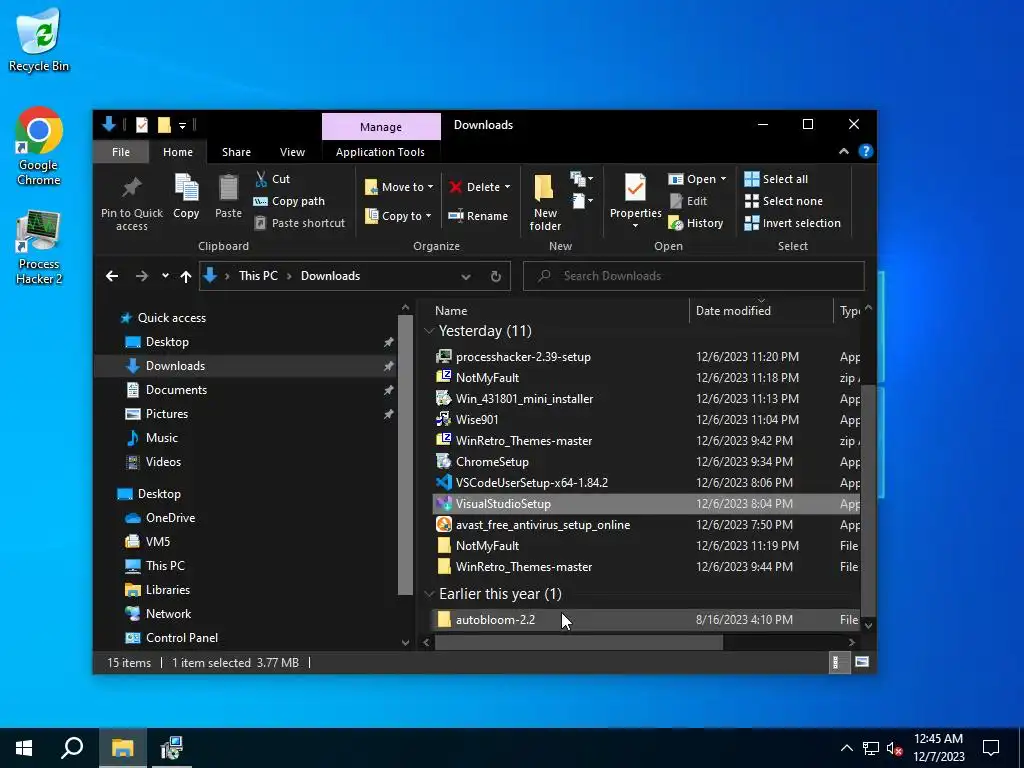The image size is (1024, 768).
Task: Click Paste shortcut in the ribbon
Action: tap(300, 223)
